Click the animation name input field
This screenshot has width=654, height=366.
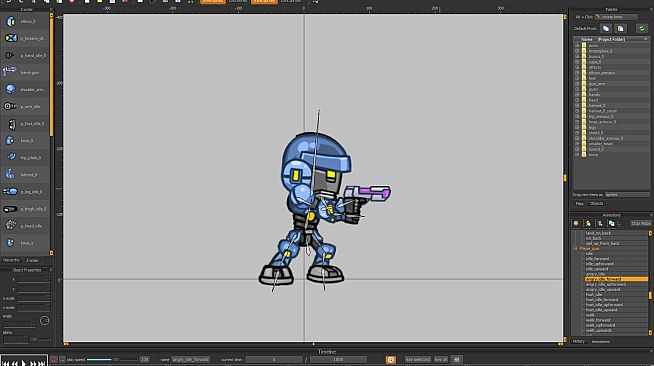coord(190,359)
